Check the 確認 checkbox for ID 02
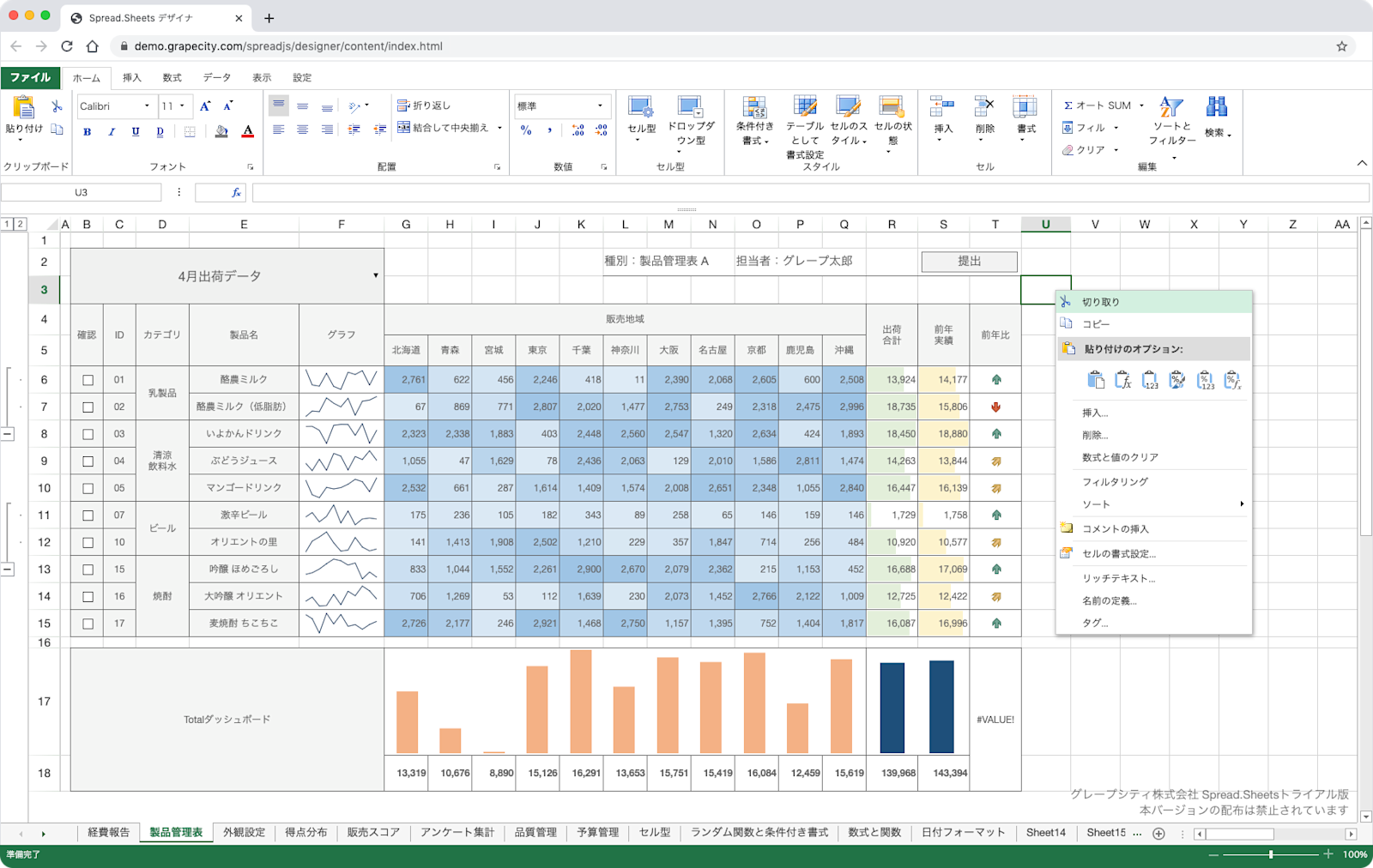The height and width of the screenshot is (868, 1373). tap(88, 407)
